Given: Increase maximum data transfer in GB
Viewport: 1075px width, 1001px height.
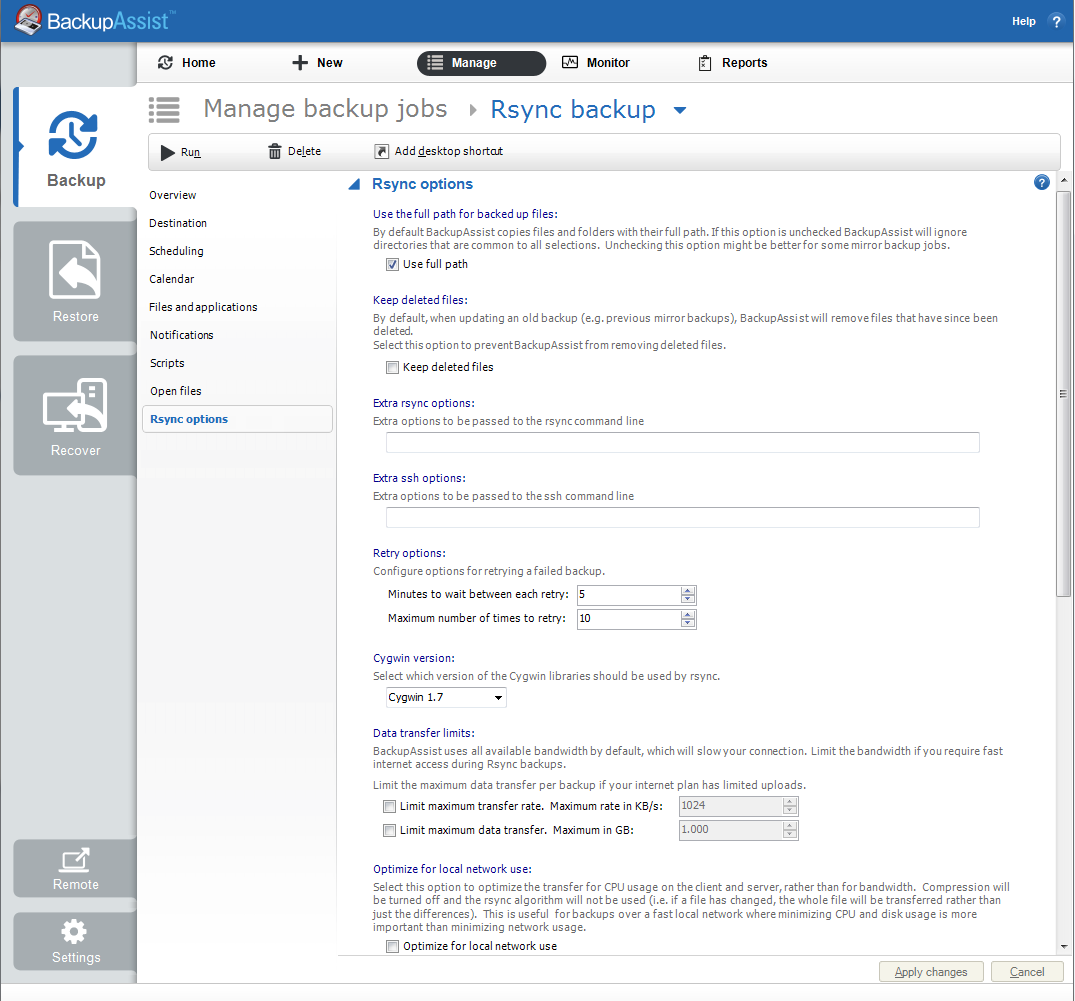Looking at the screenshot, I should (x=790, y=825).
